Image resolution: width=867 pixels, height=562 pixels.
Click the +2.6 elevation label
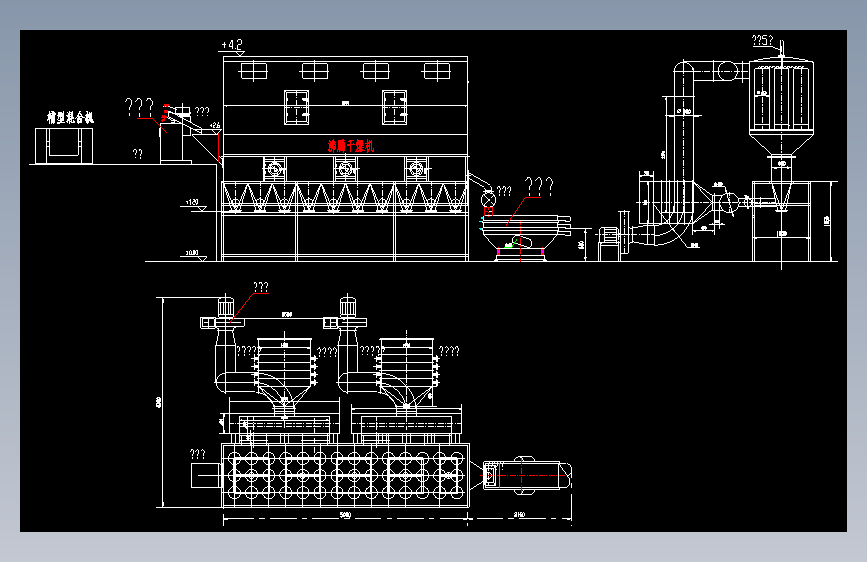[215, 126]
